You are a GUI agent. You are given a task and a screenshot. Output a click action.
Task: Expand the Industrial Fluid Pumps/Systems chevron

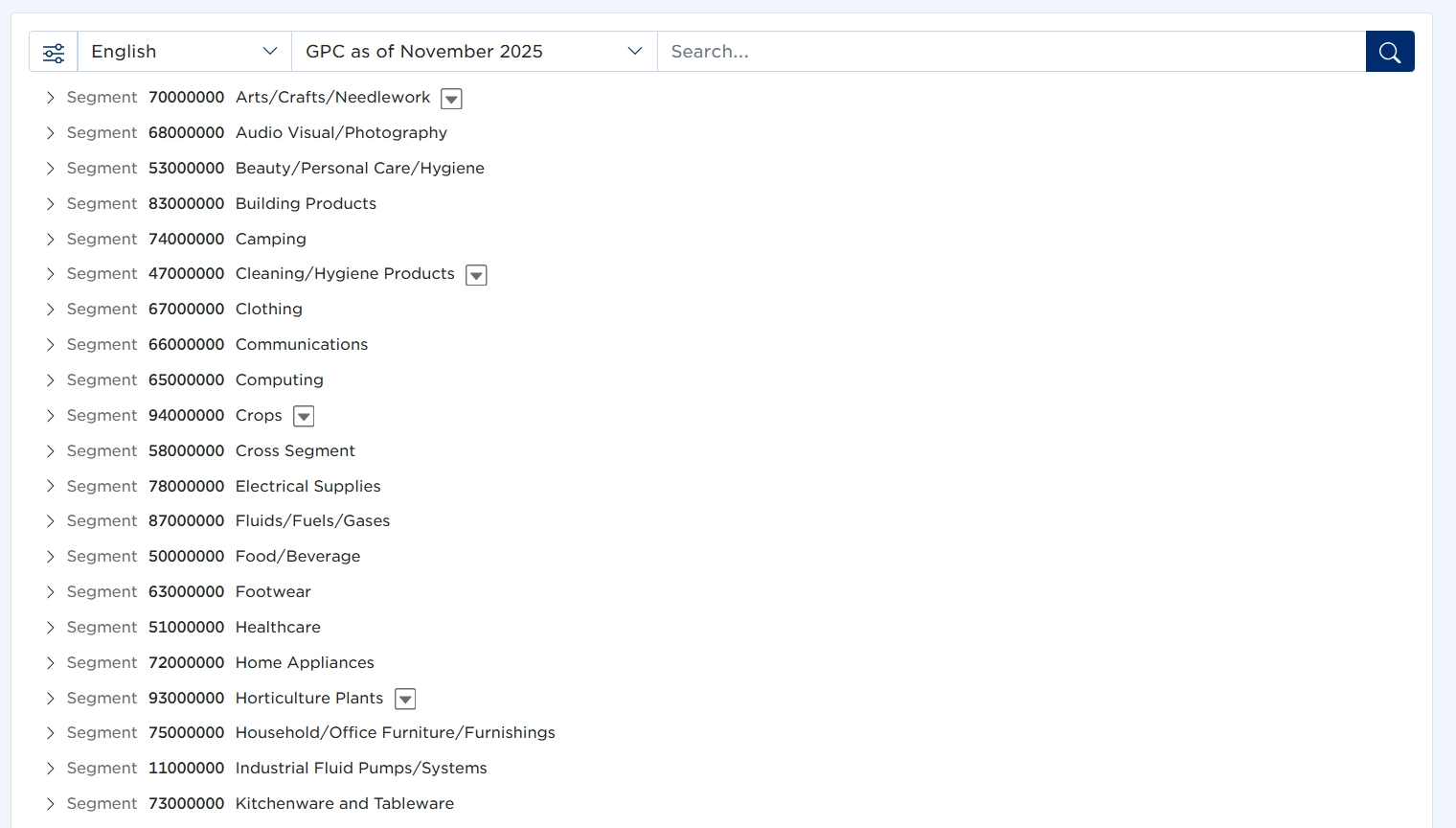tap(51, 769)
